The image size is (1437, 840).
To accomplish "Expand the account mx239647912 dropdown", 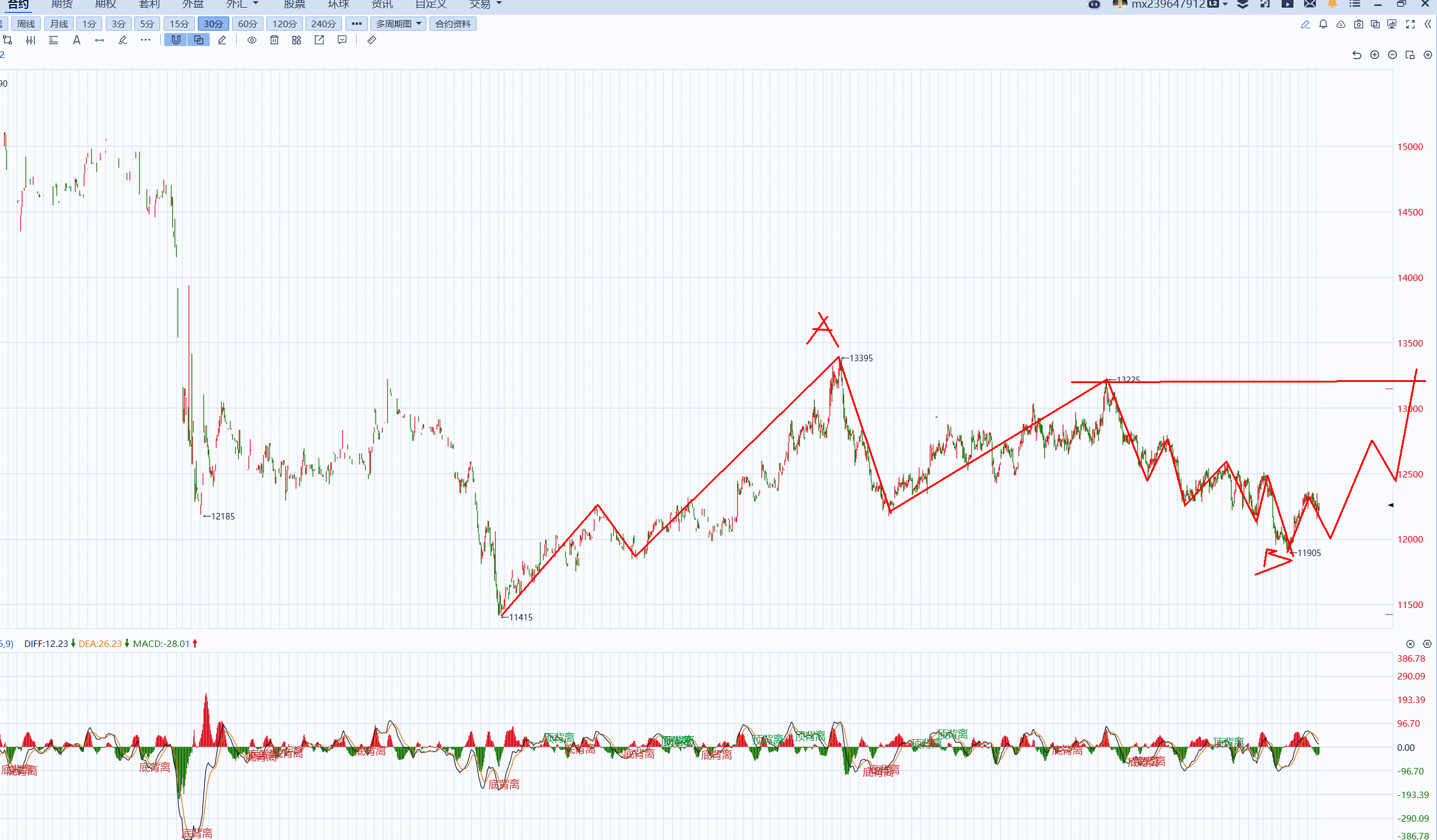I will pyautogui.click(x=1226, y=4).
